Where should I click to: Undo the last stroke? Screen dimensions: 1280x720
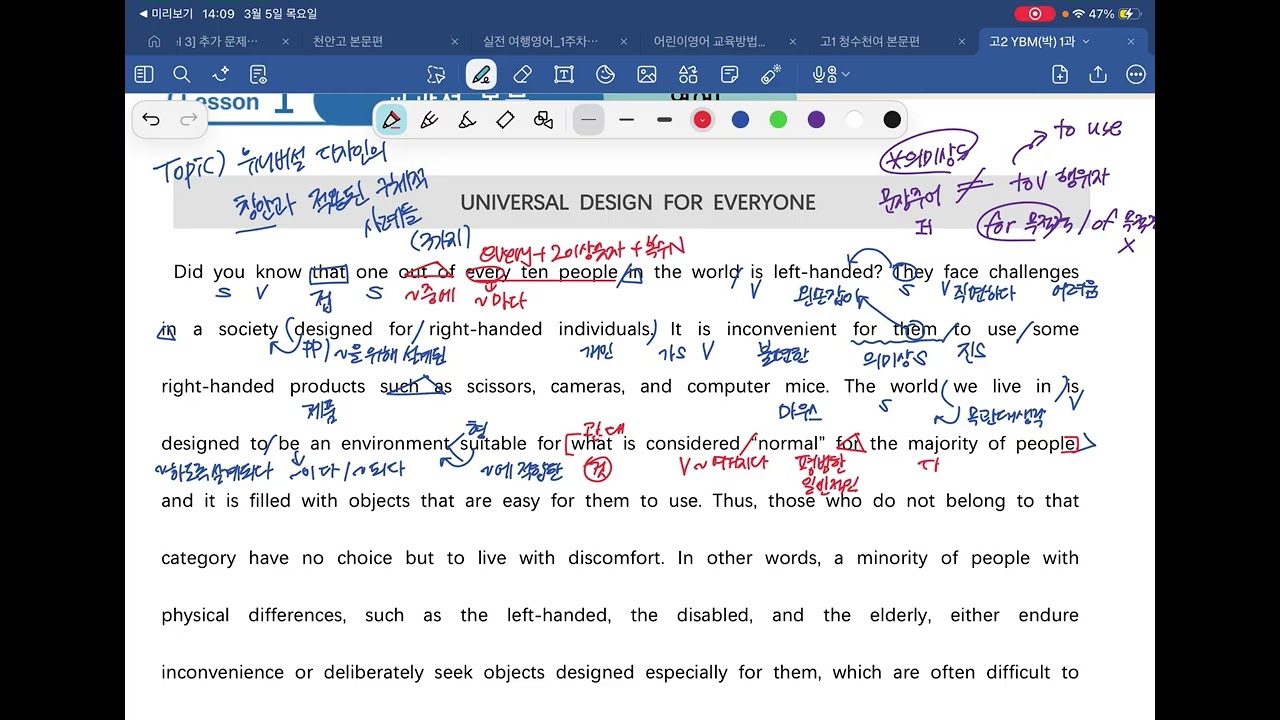(151, 120)
